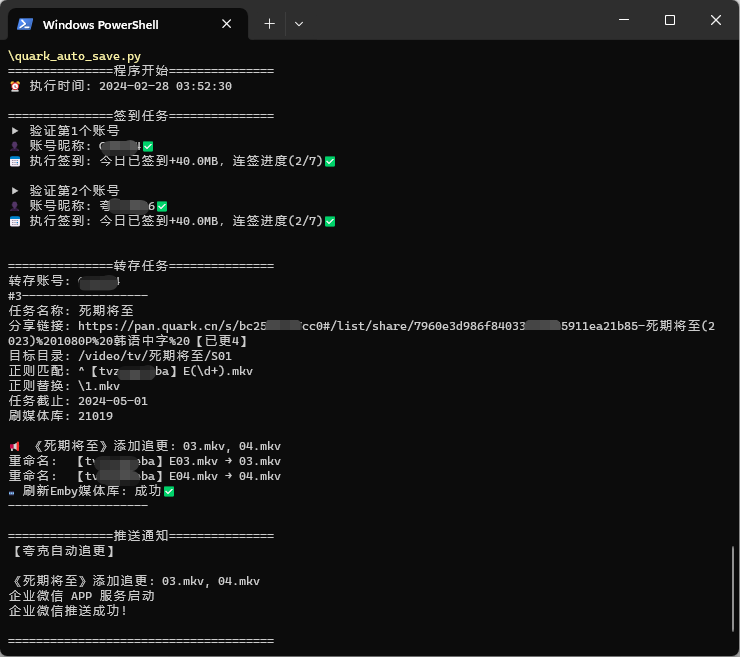The width and height of the screenshot is (740, 657).
Task: Click the triangle before 验证第1个账号
Action: tap(15, 131)
